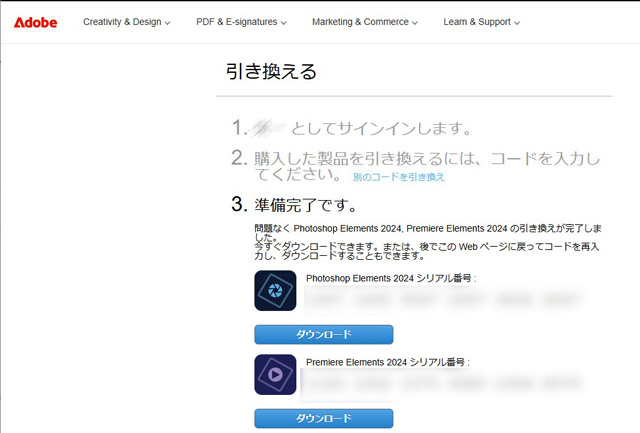Select the blurred Photoshop Elements serial number
640x433 pixels.
coord(443,300)
